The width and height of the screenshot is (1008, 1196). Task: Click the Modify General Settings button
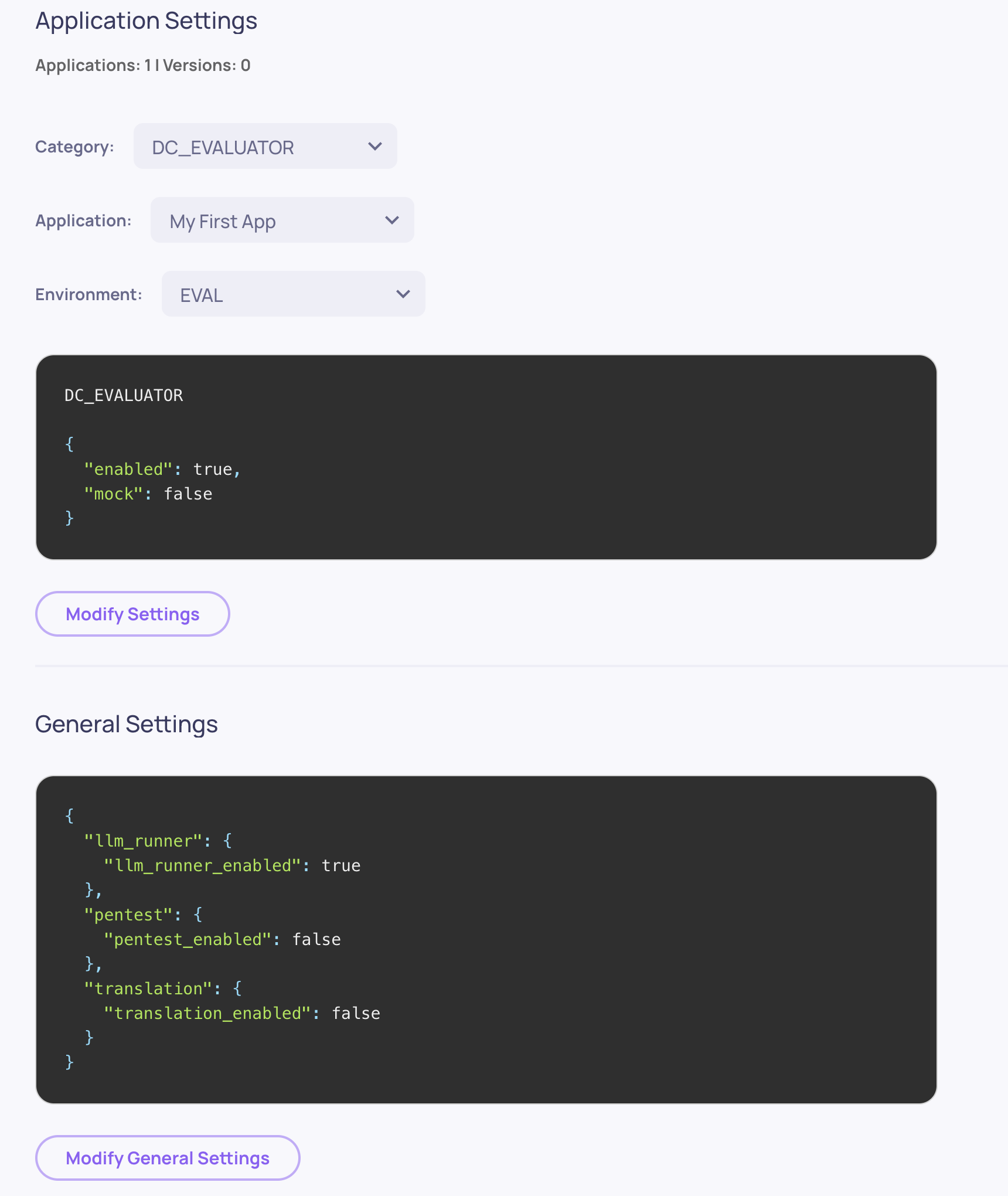(x=168, y=1158)
